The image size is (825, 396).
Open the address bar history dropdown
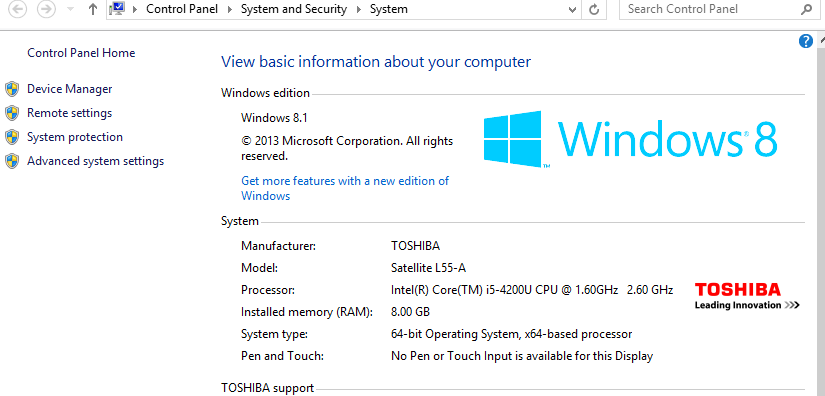pos(573,9)
